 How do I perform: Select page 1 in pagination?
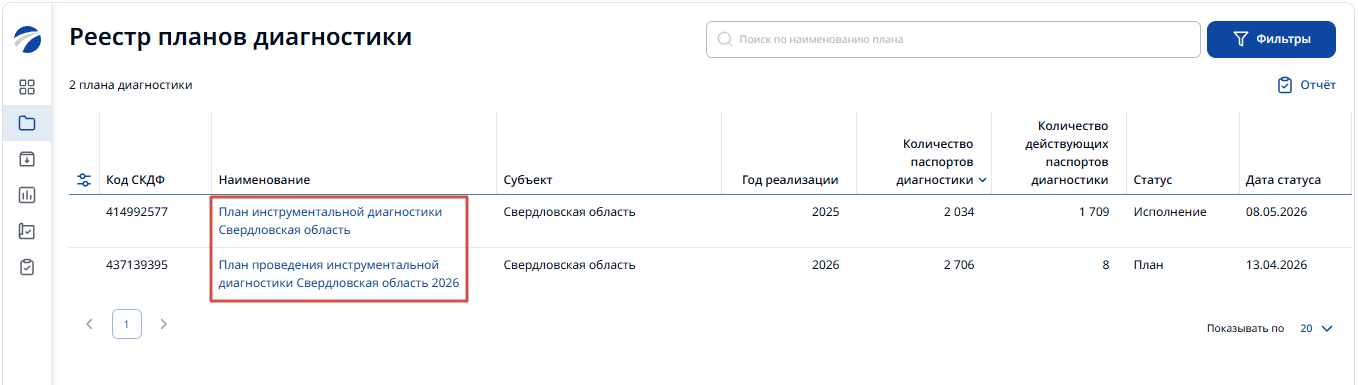tap(126, 324)
